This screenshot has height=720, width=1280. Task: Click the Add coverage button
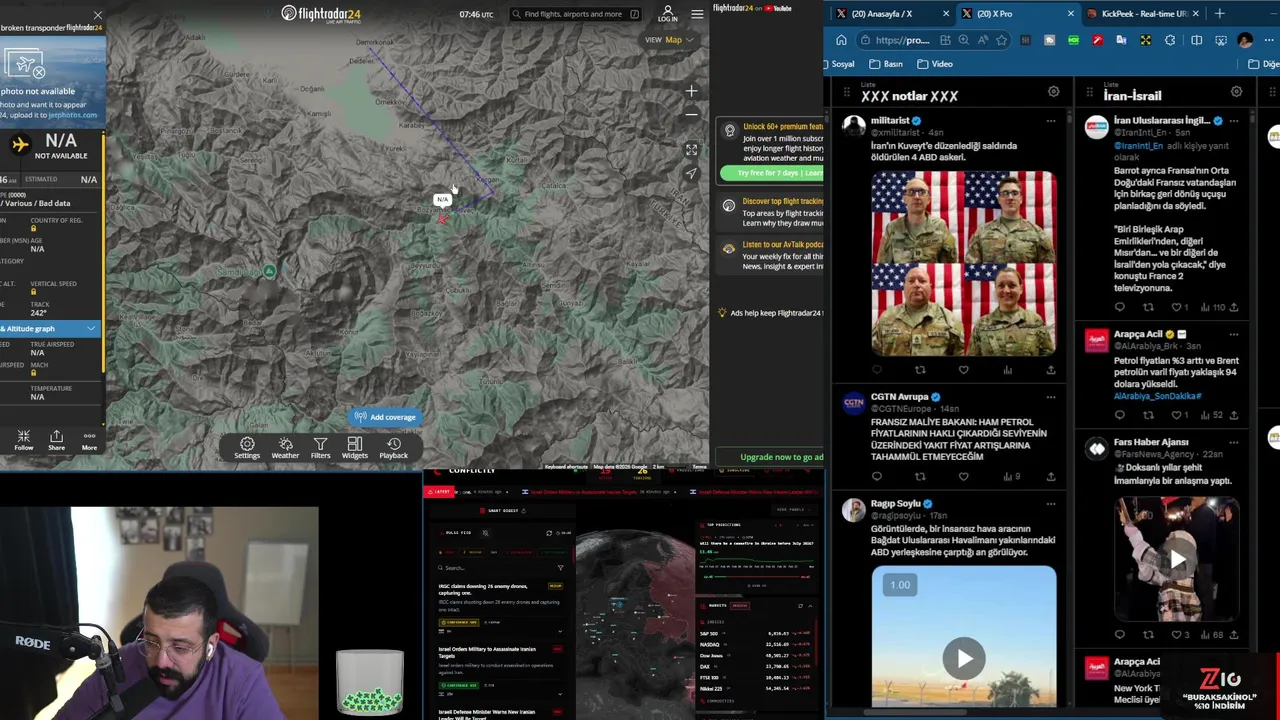click(x=385, y=417)
